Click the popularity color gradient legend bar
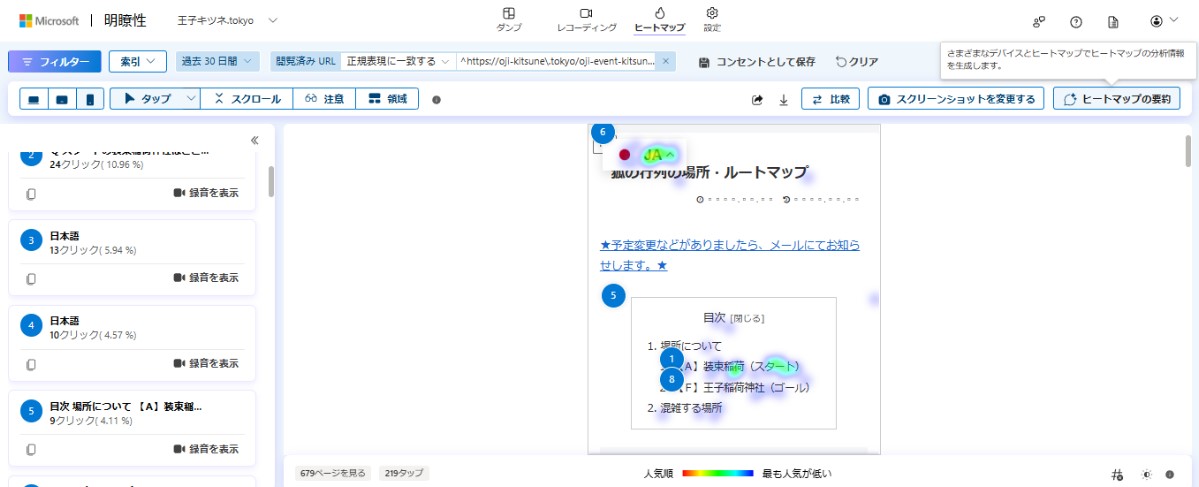The width and height of the screenshot is (1199, 487). (717, 473)
